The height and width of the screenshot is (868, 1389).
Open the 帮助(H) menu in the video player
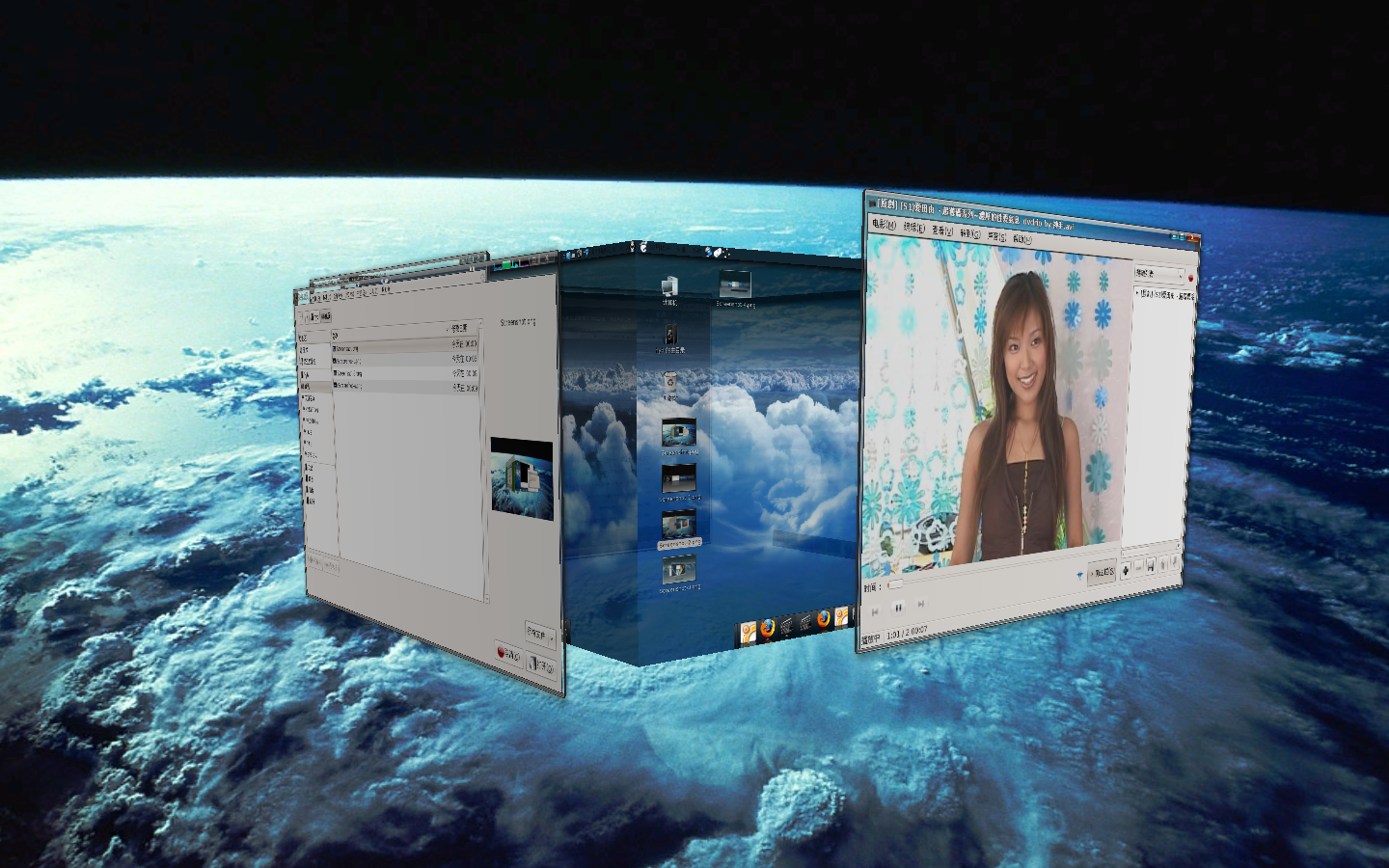click(x=1021, y=239)
